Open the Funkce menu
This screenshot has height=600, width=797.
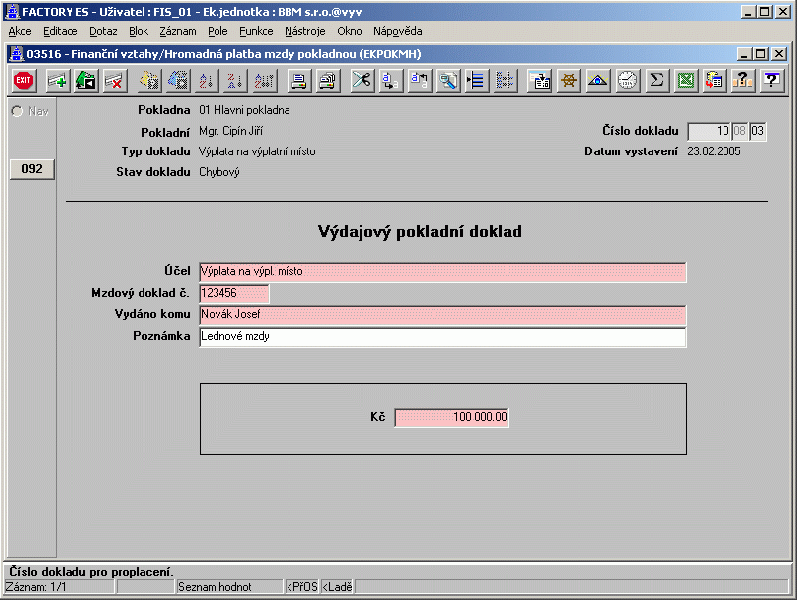[x=256, y=31]
